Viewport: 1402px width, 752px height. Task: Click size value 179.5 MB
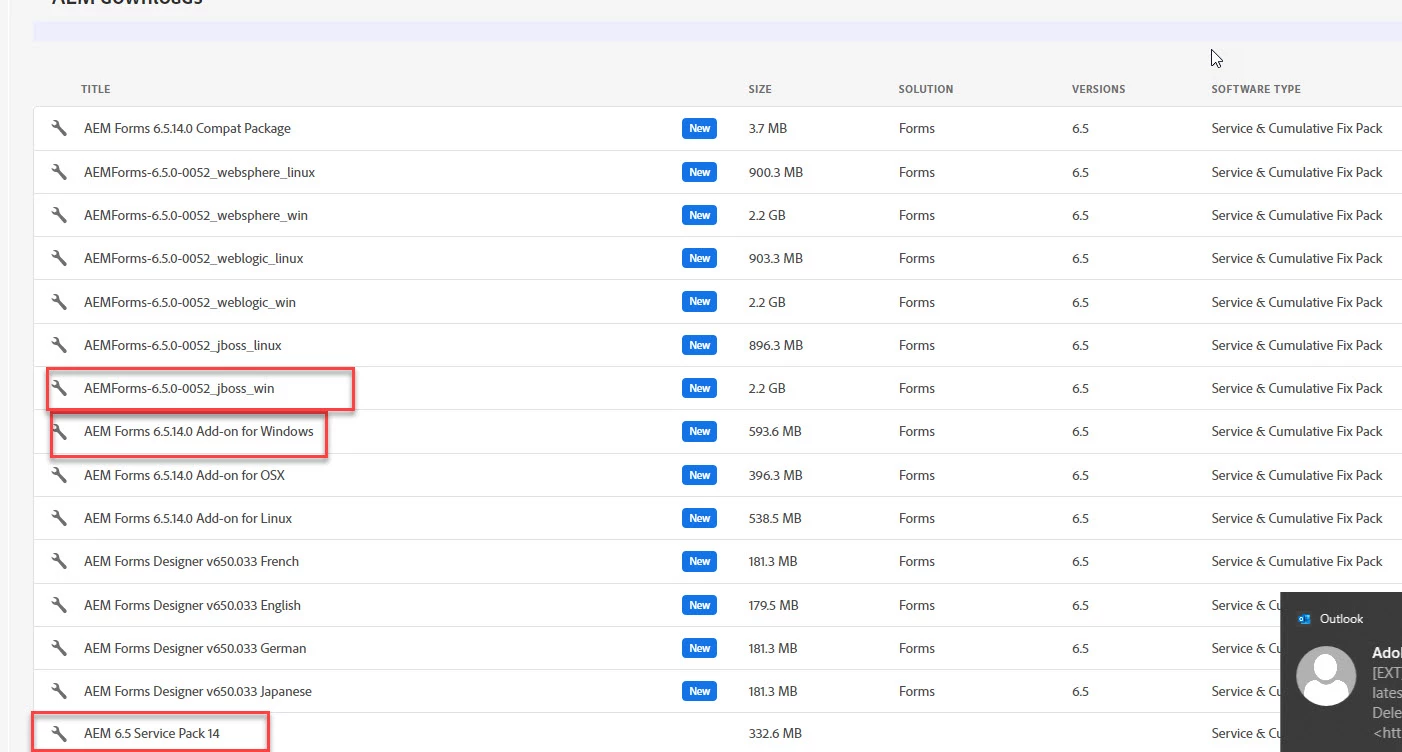tap(773, 605)
